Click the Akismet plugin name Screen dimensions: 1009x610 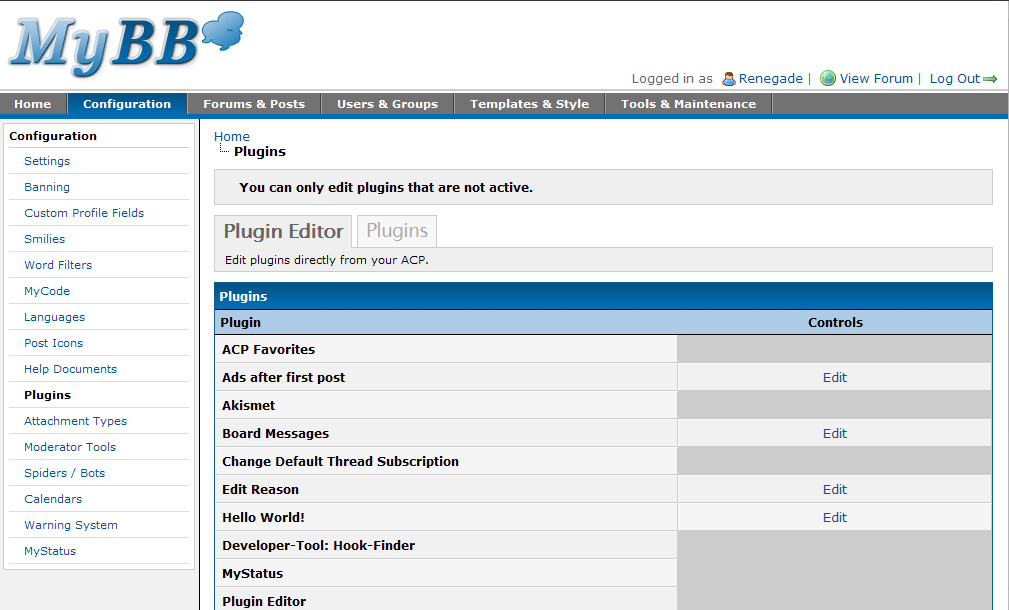click(x=248, y=405)
